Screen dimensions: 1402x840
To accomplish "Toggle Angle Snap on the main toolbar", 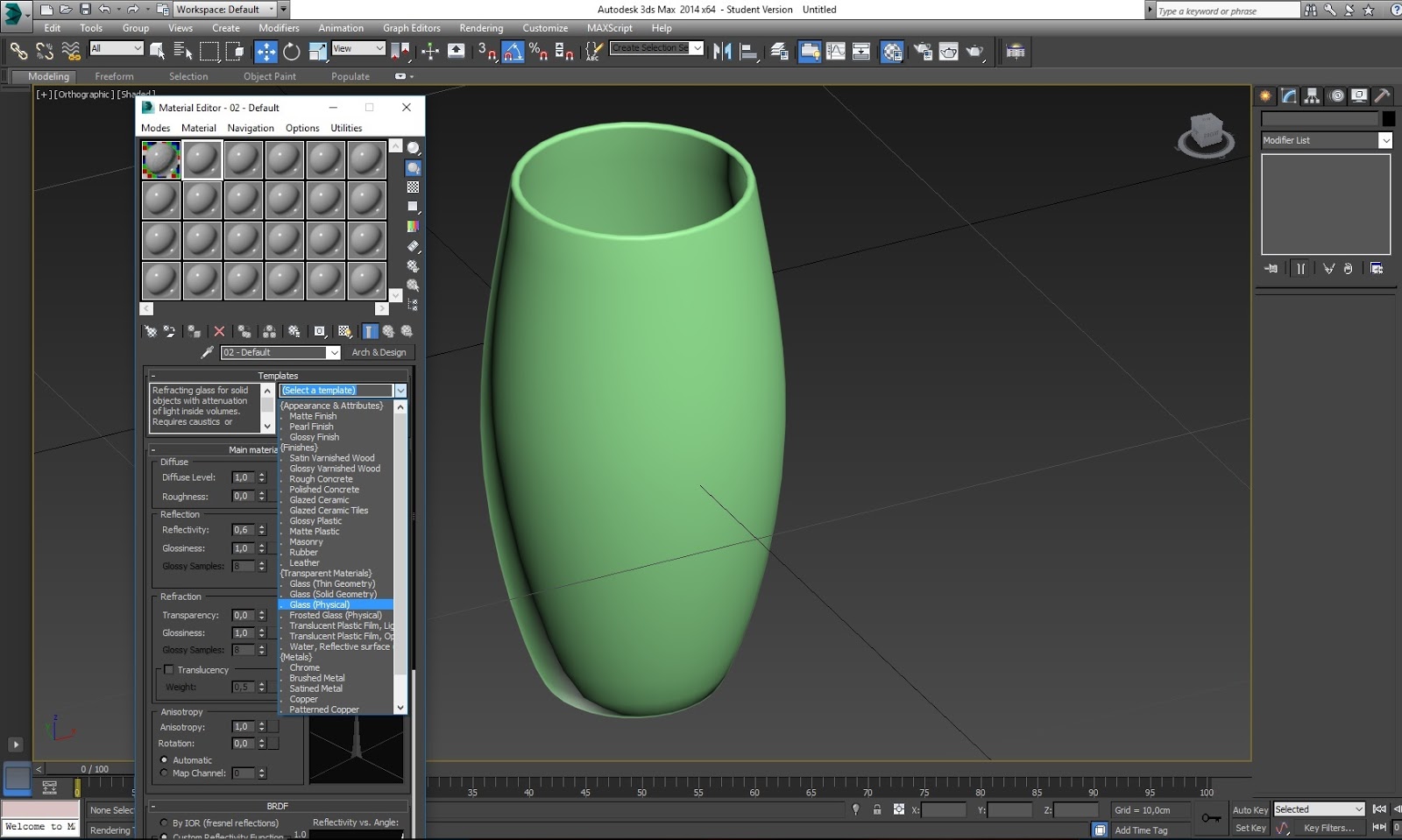I will pos(513,50).
